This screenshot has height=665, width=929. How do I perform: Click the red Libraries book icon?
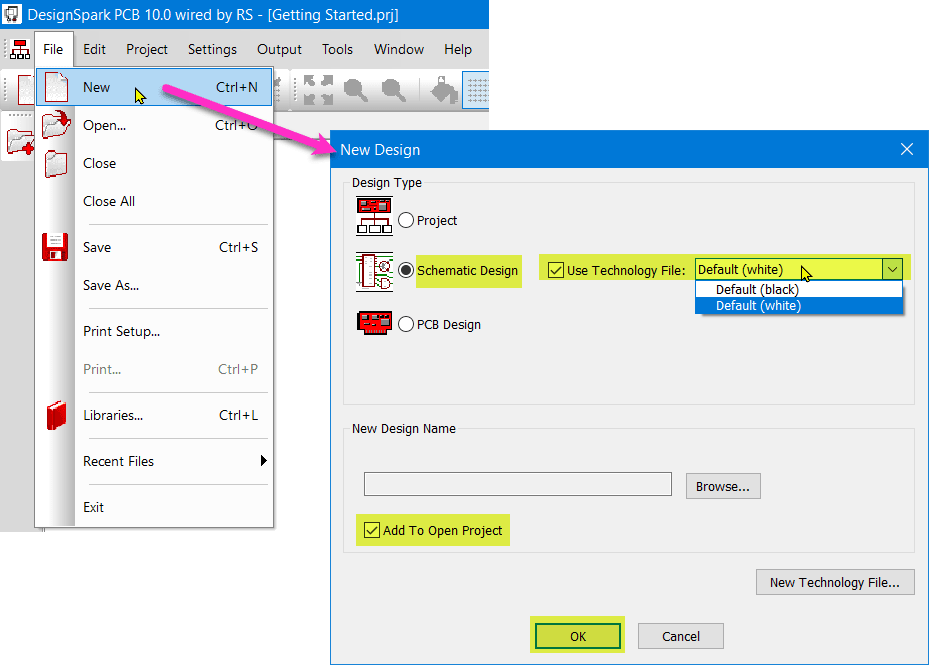tap(56, 415)
